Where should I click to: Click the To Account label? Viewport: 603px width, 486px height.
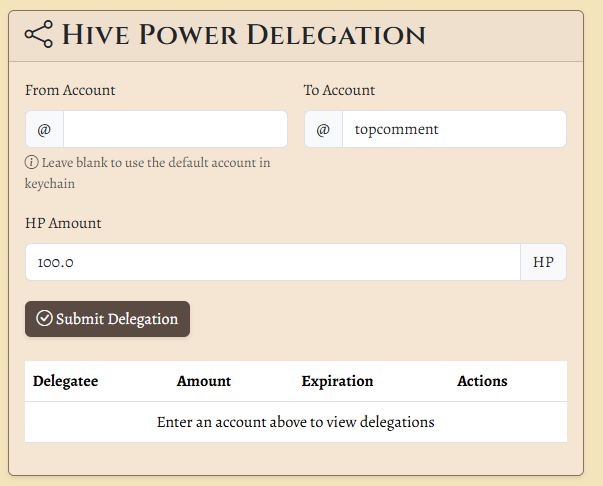(x=339, y=90)
